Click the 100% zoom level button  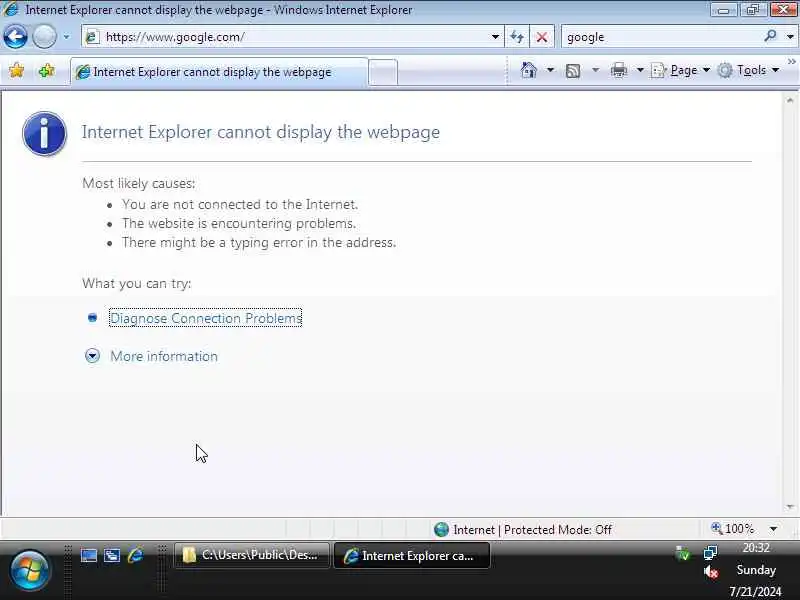point(733,529)
